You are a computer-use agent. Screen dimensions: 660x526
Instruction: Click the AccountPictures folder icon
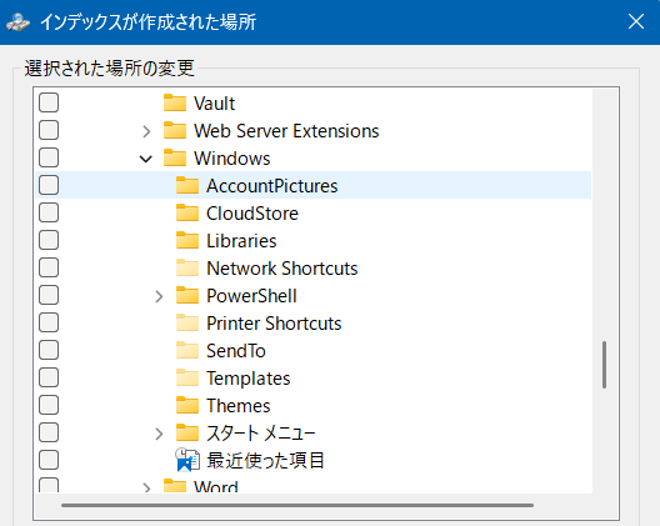click(x=187, y=185)
